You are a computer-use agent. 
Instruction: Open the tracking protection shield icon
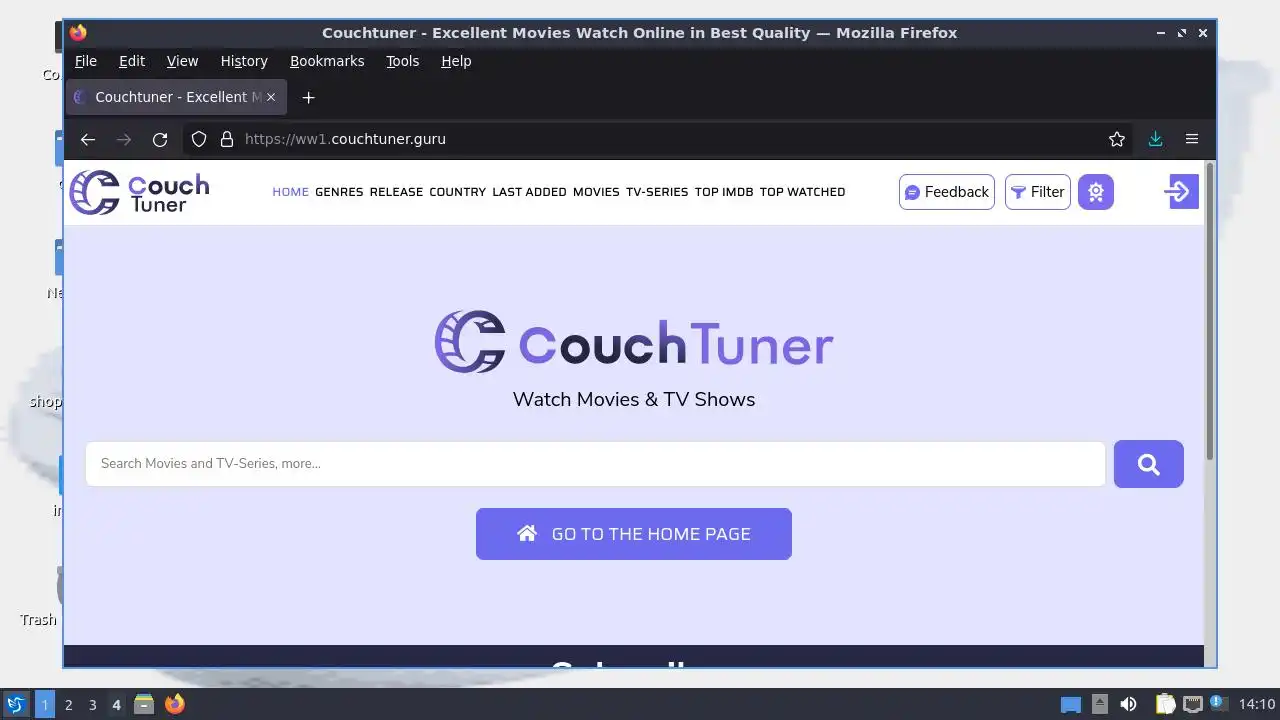pyautogui.click(x=199, y=139)
